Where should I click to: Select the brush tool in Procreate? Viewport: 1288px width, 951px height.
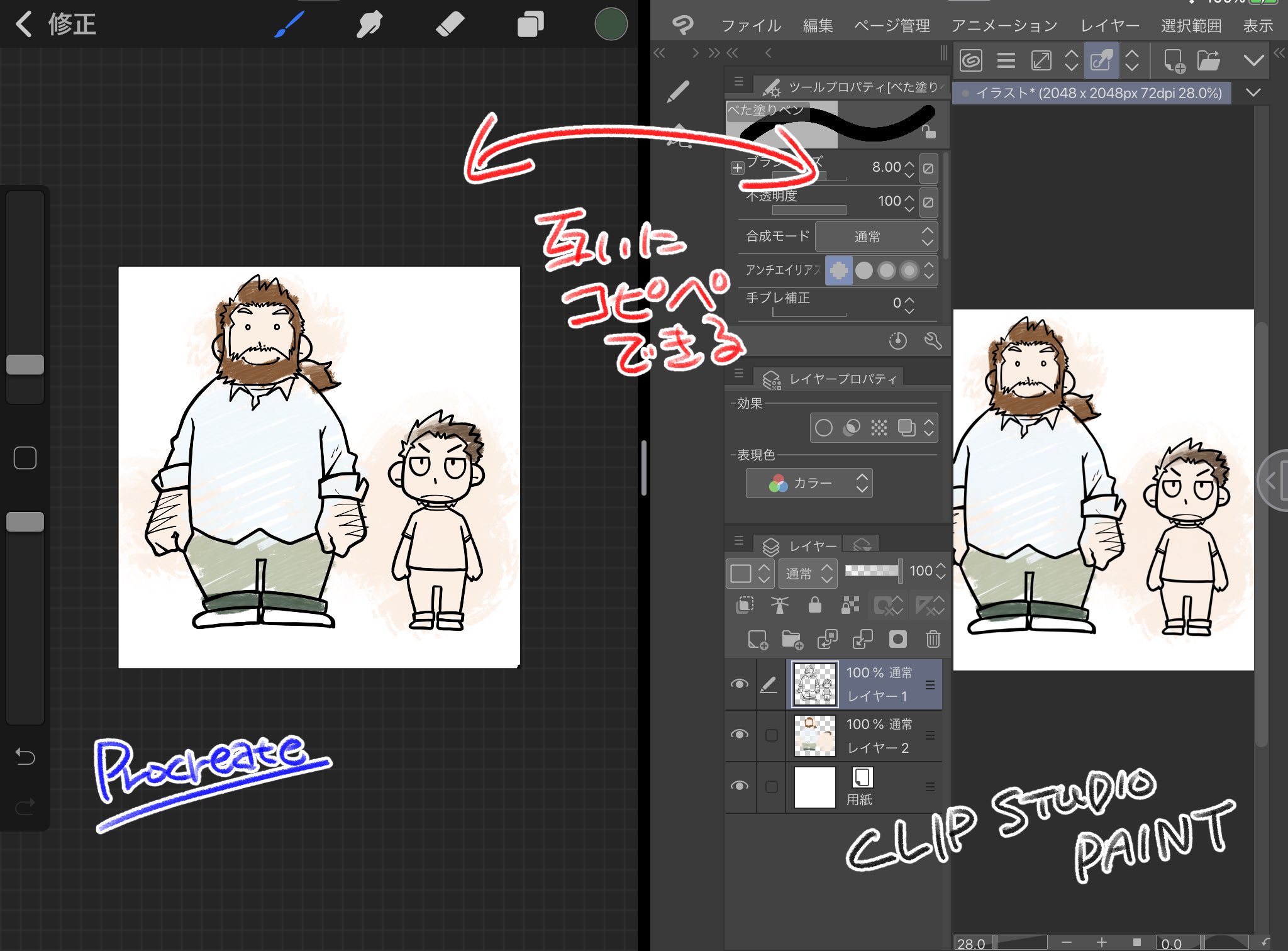pyautogui.click(x=289, y=25)
